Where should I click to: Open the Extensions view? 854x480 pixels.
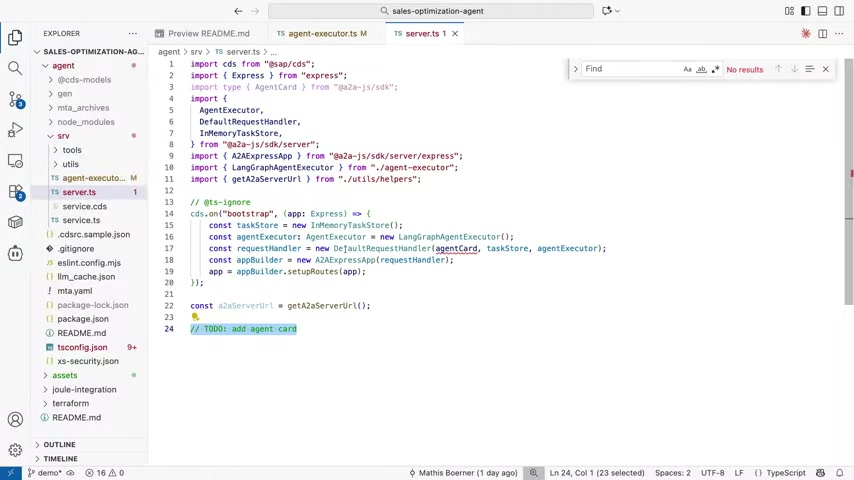point(15,192)
